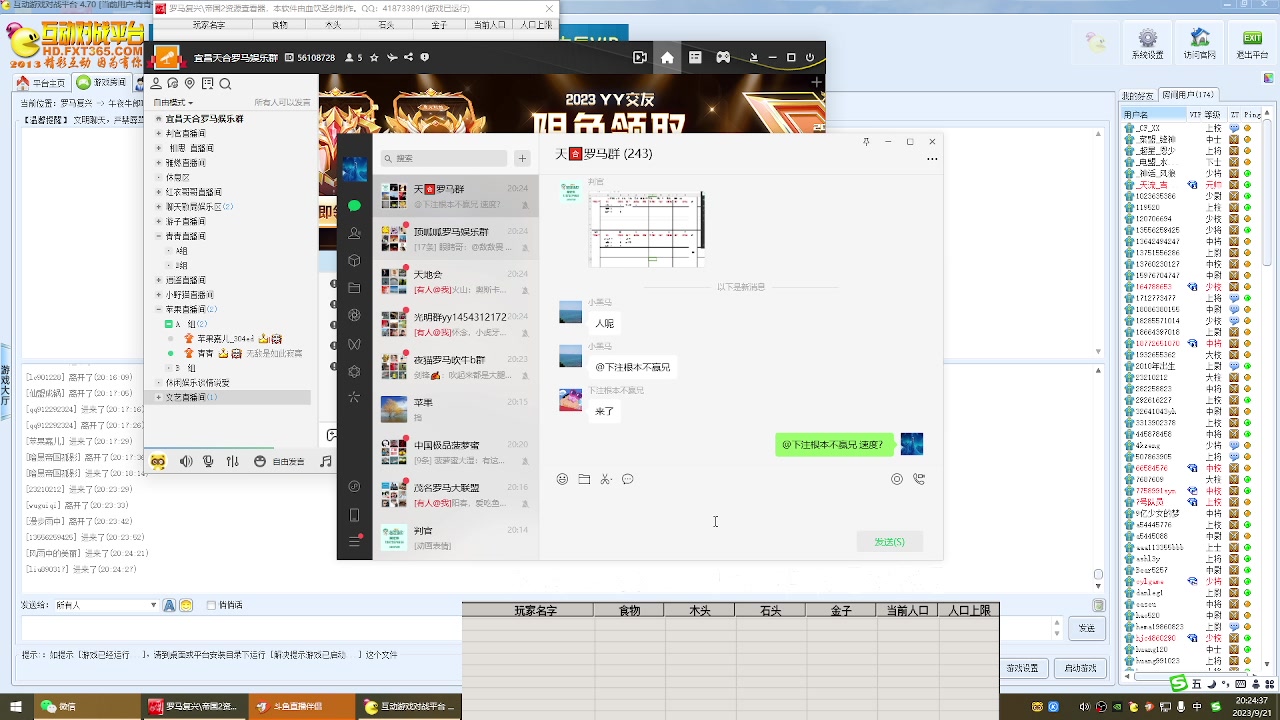1280x720 pixels.
Task: Open the 发送给 所有人 dropdown
Action: pos(106,605)
